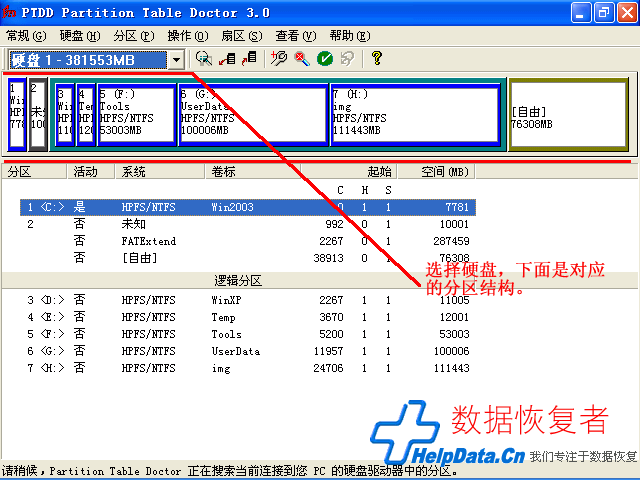Open the 操作(O) menu
The height and width of the screenshot is (480, 640).
(188, 36)
